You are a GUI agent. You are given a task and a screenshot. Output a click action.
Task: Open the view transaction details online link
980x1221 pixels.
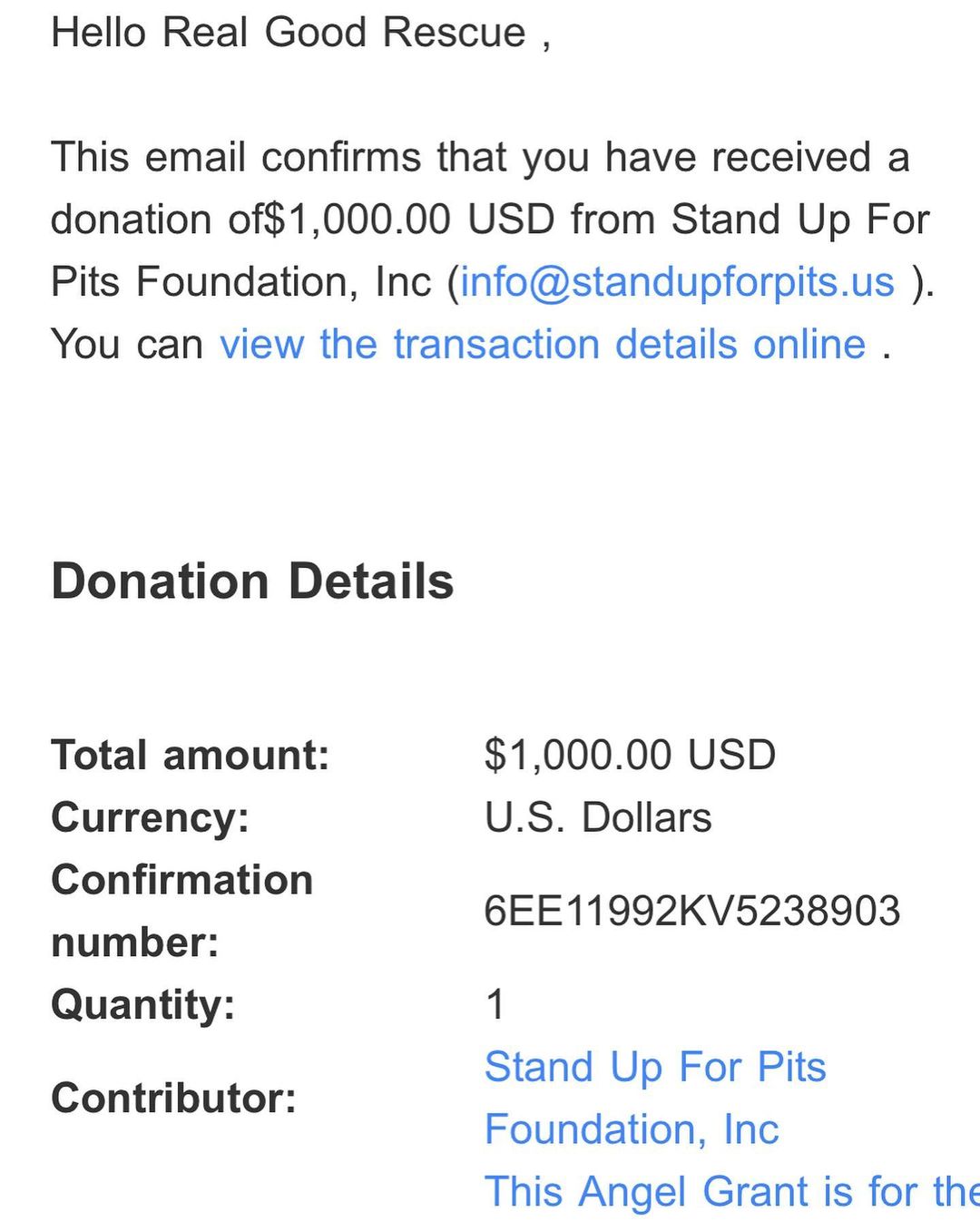pos(543,345)
